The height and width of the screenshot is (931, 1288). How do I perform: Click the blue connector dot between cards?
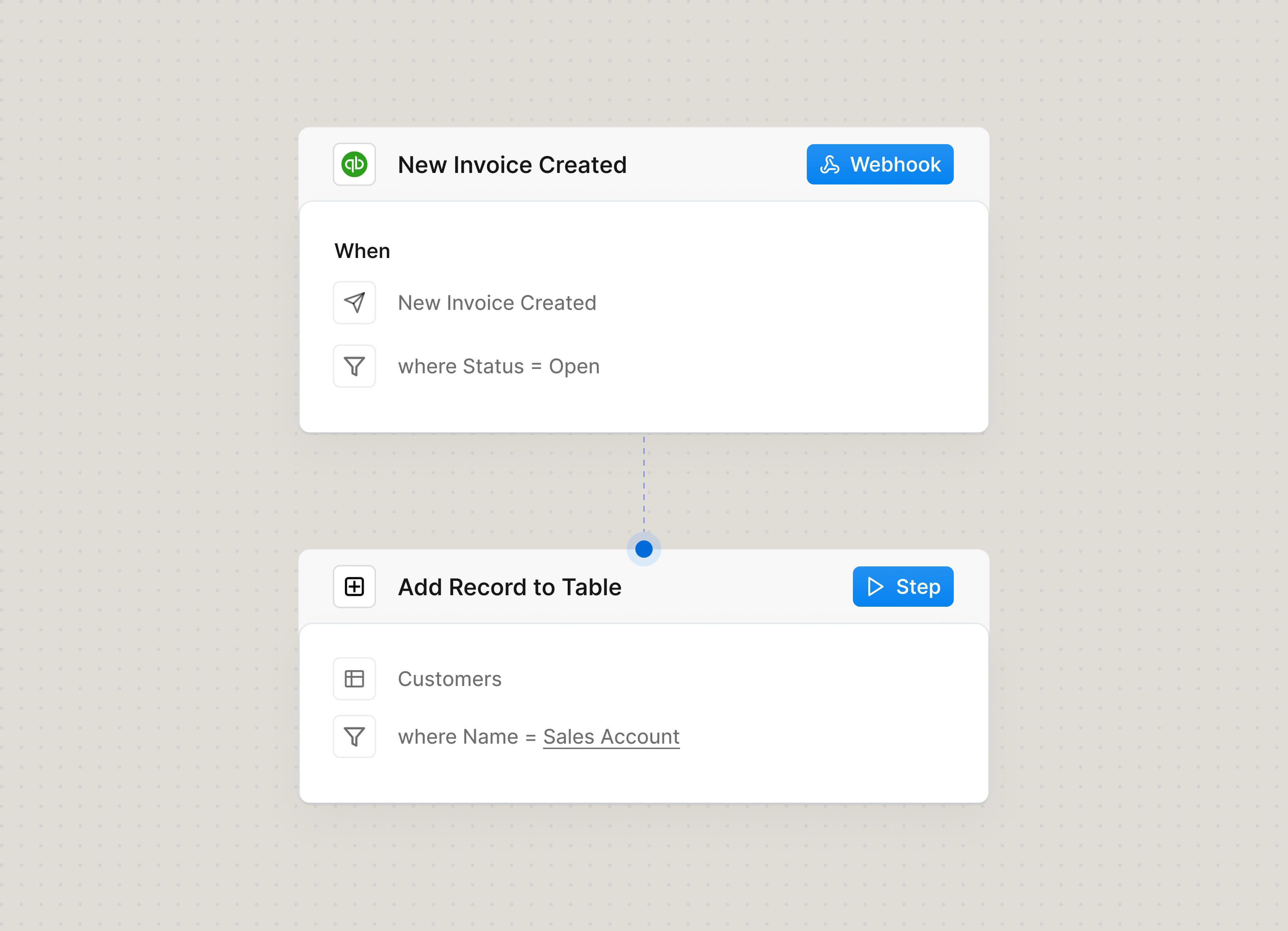(x=644, y=548)
